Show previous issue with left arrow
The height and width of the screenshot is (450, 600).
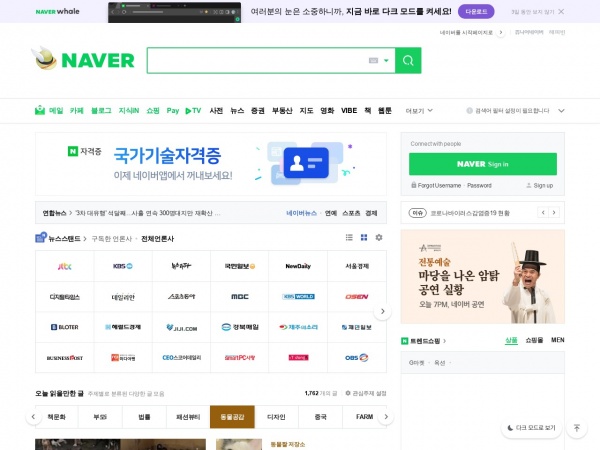pos(543,212)
